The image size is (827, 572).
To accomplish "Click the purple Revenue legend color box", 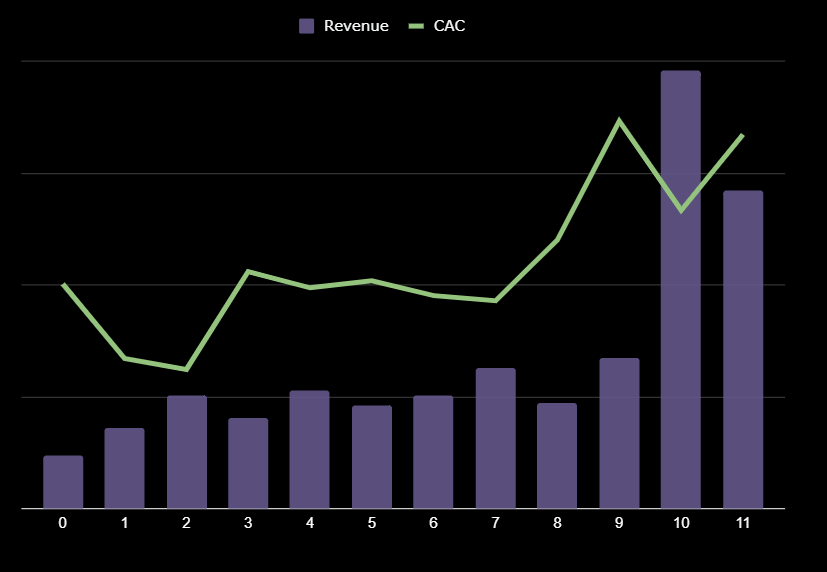I will click(307, 26).
